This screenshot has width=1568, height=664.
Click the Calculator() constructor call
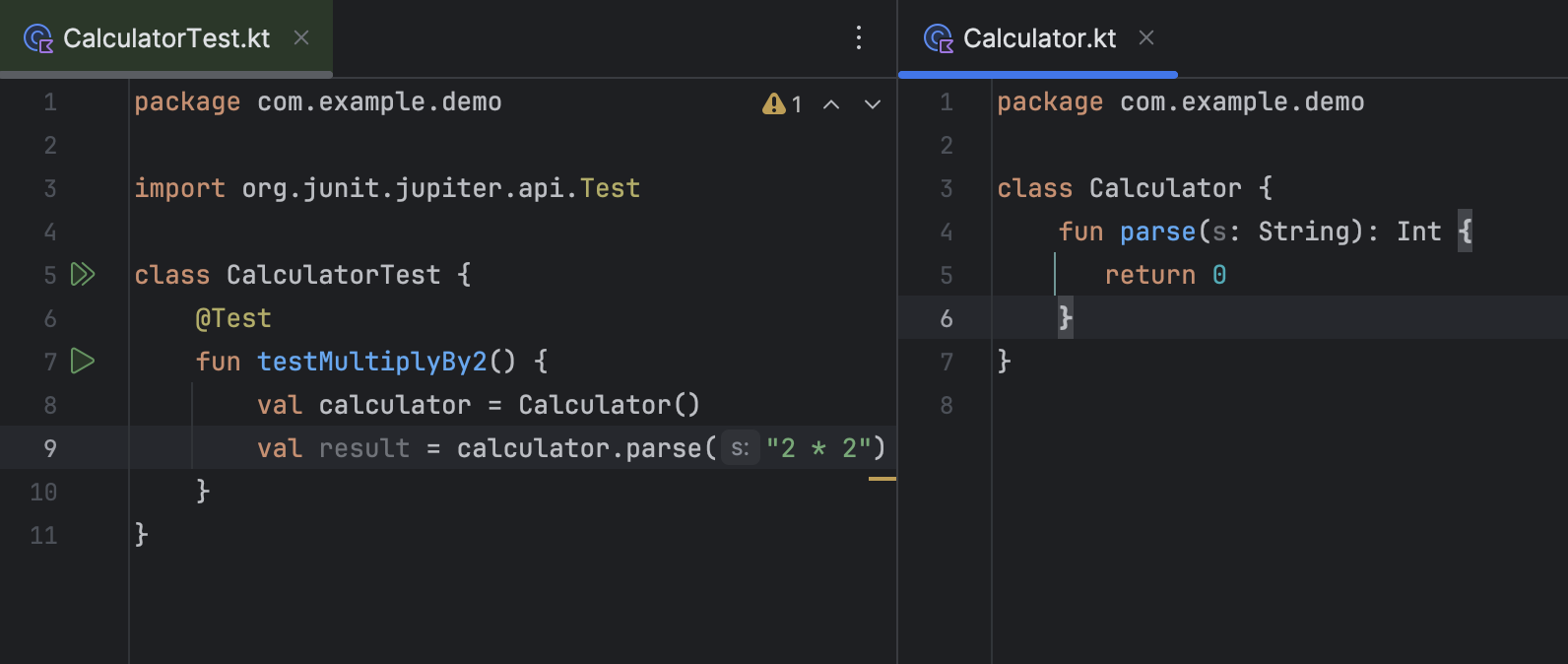tap(609, 405)
